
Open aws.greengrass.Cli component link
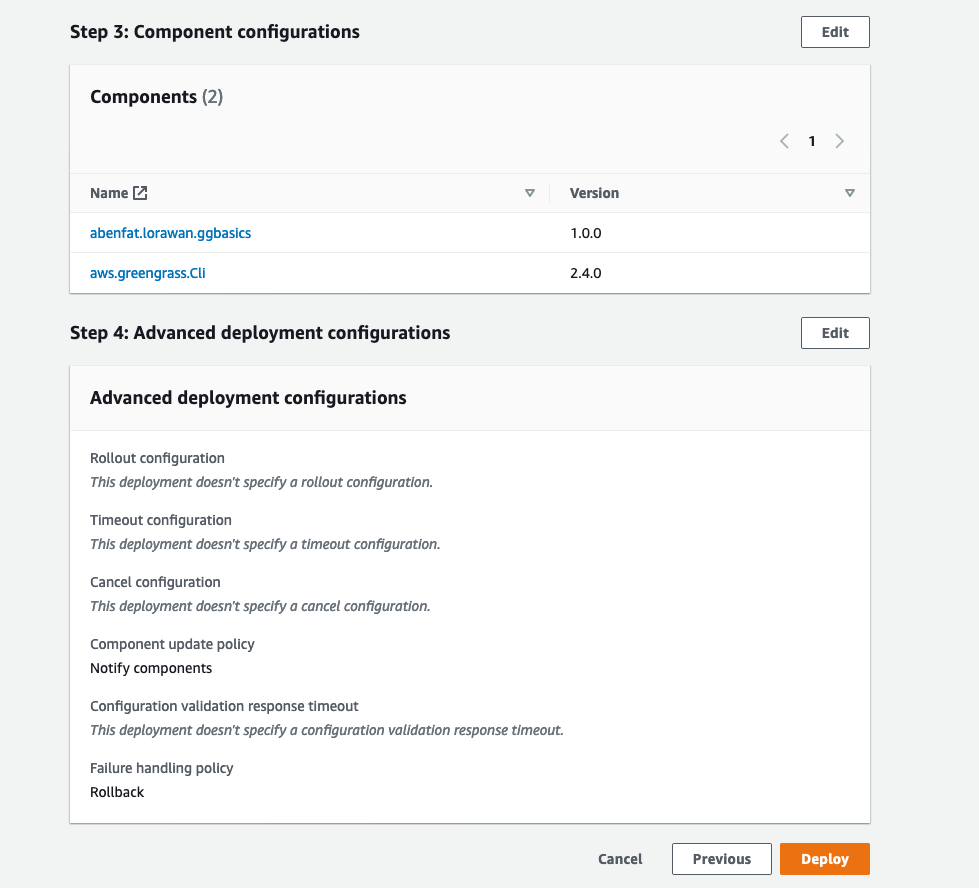tap(148, 273)
